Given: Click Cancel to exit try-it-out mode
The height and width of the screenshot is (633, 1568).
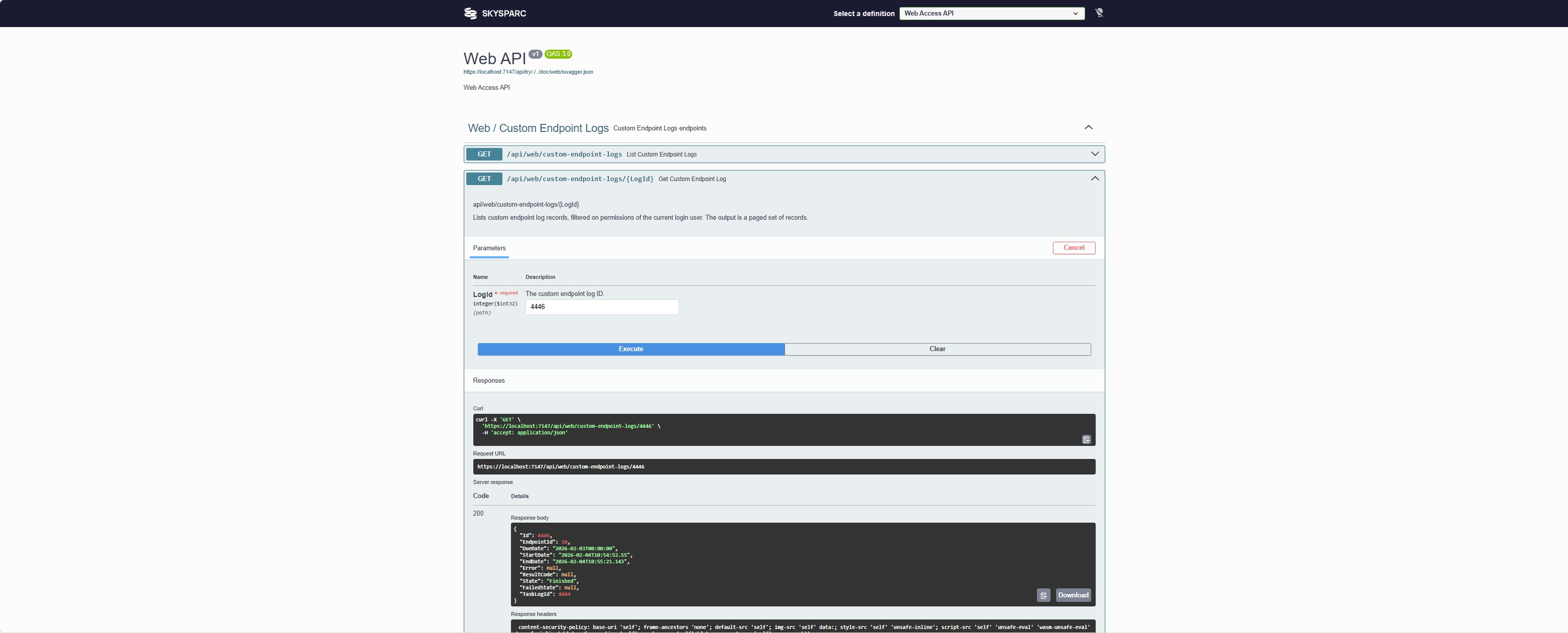Looking at the screenshot, I should 1074,247.
